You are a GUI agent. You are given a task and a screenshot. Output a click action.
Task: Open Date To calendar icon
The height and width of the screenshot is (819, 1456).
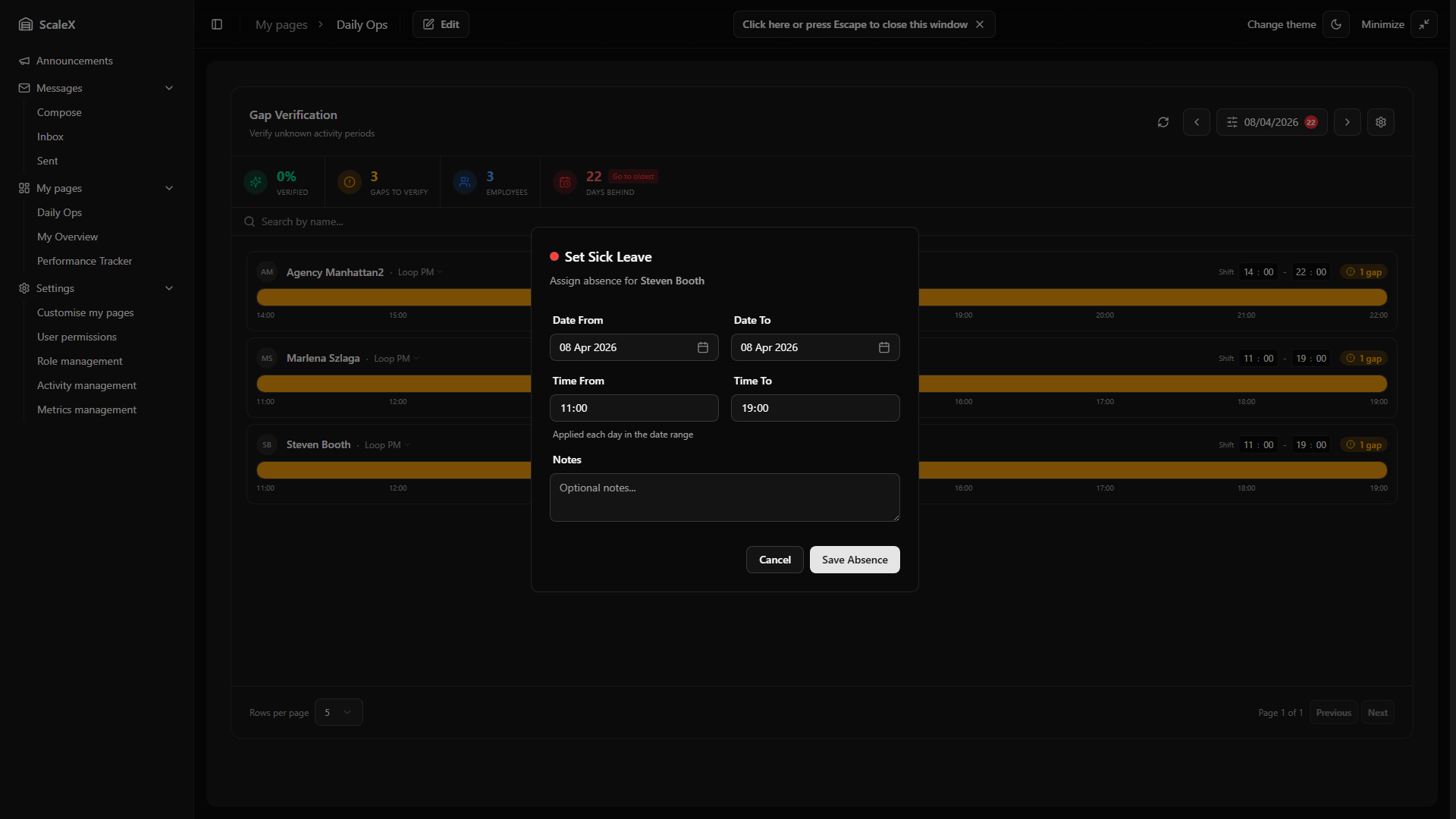[x=884, y=347]
